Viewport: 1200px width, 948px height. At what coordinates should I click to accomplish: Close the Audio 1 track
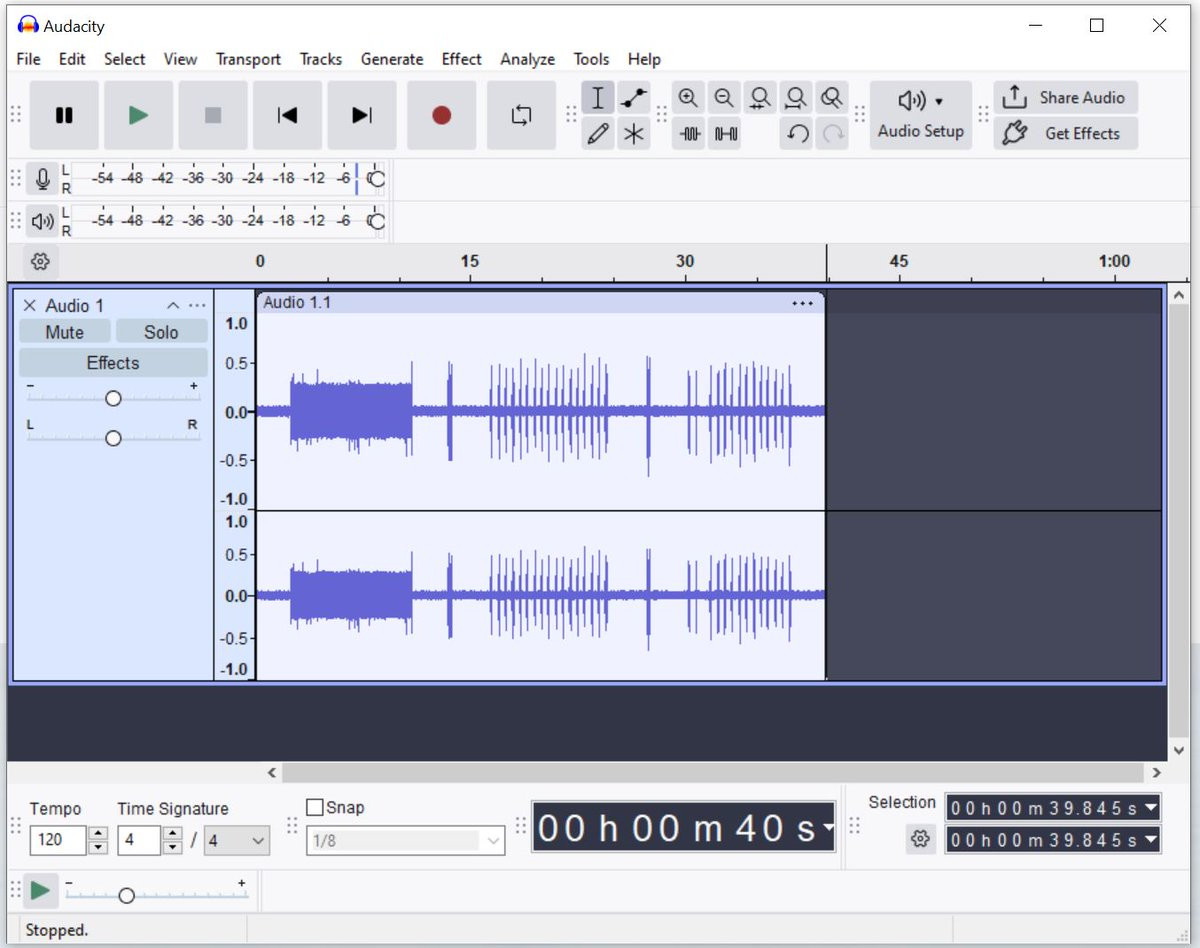29,305
